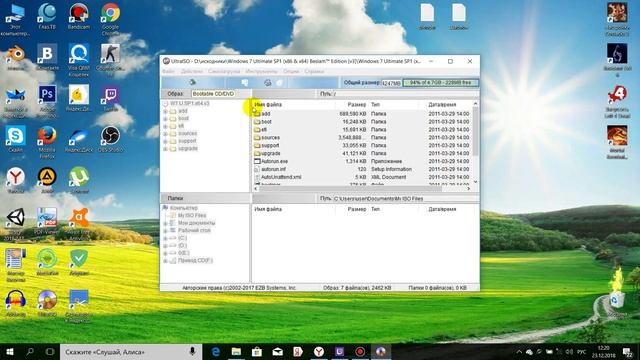Click the UltraISO taskbar icon
Viewport: 640px width, 360px height.
pos(380,352)
